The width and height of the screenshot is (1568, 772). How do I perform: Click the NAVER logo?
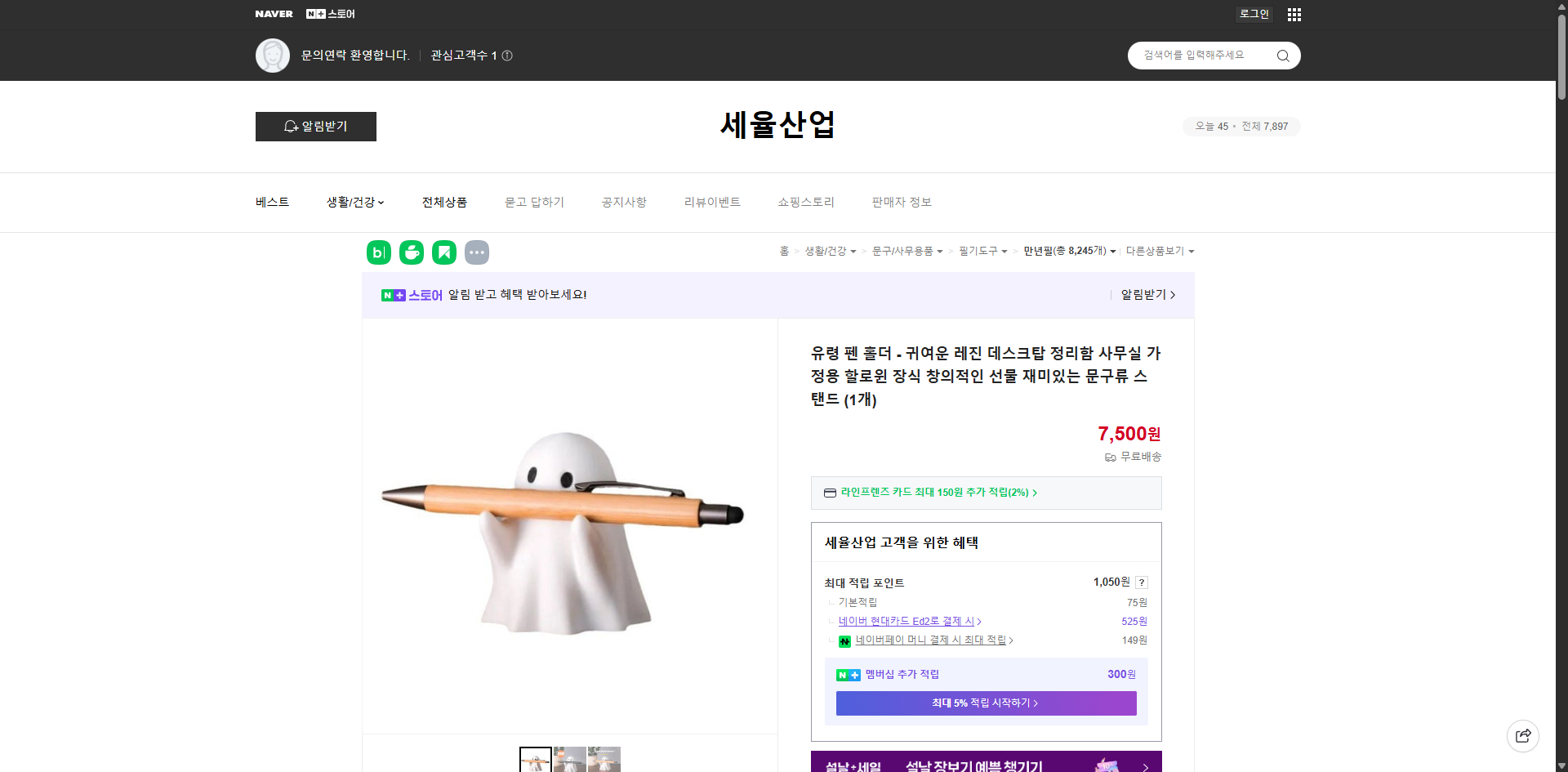coord(274,14)
